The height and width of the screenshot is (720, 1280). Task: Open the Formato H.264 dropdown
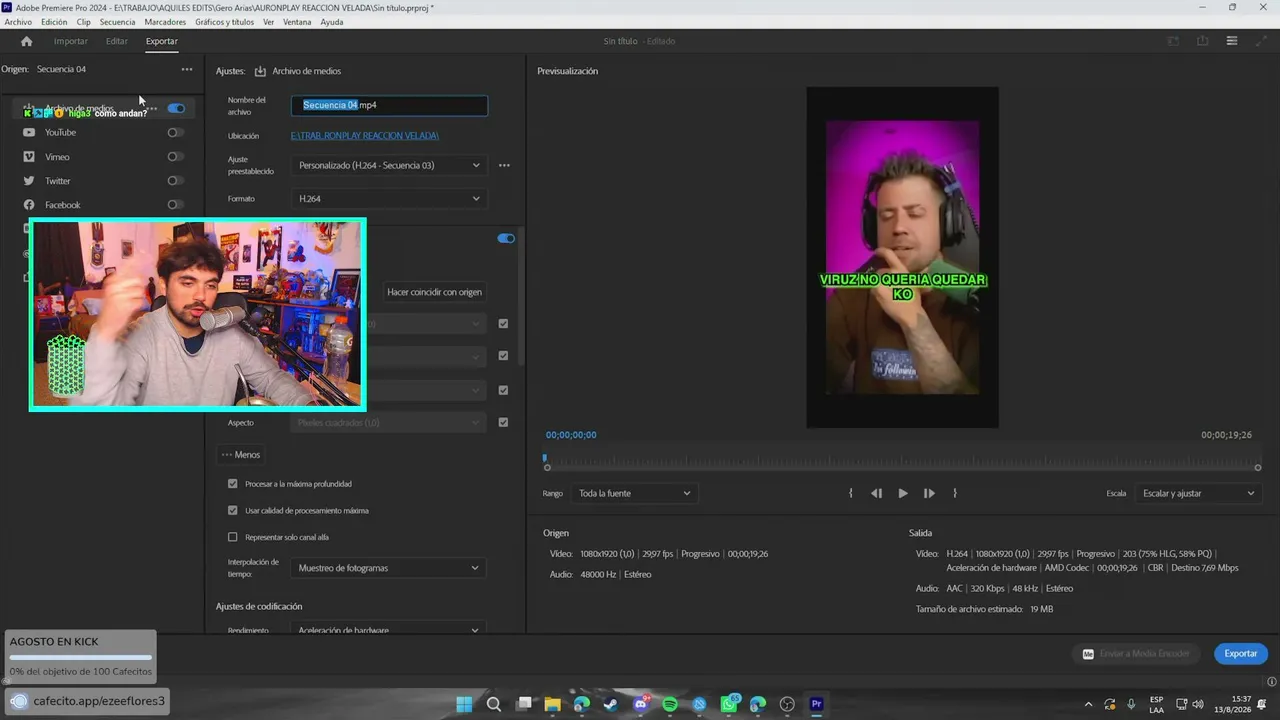389,199
